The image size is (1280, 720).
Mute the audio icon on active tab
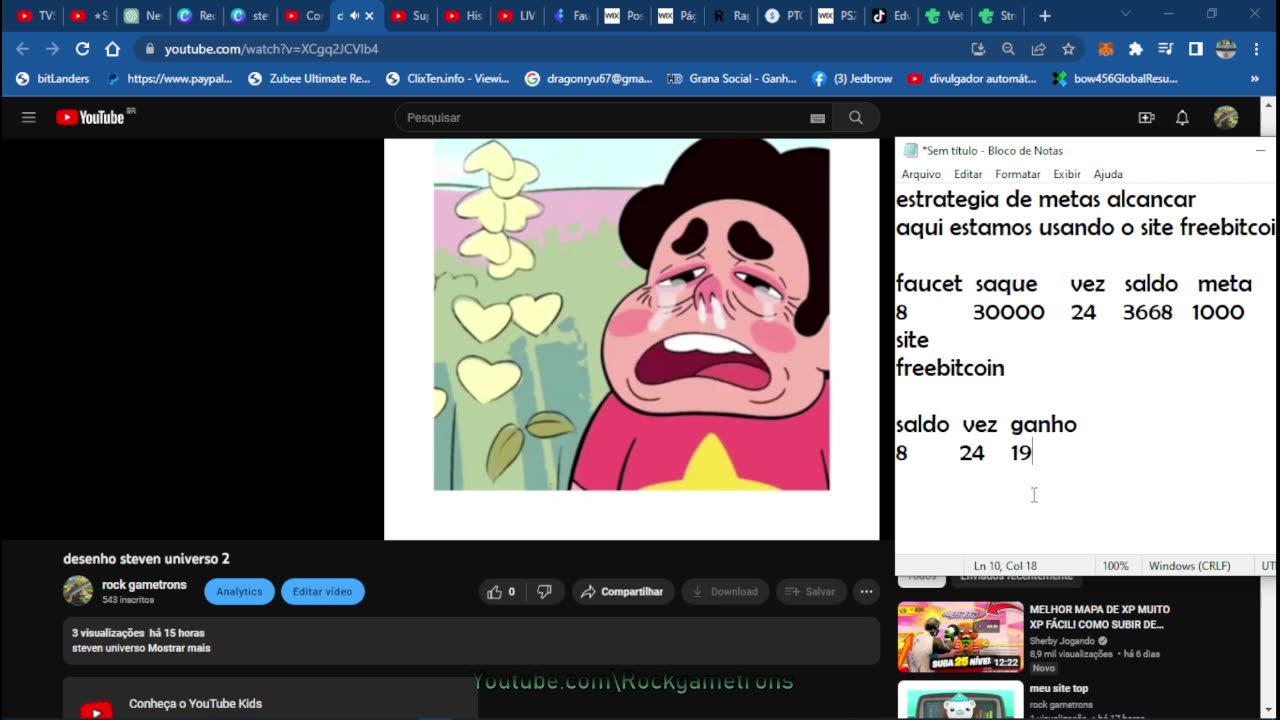pyautogui.click(x=354, y=16)
